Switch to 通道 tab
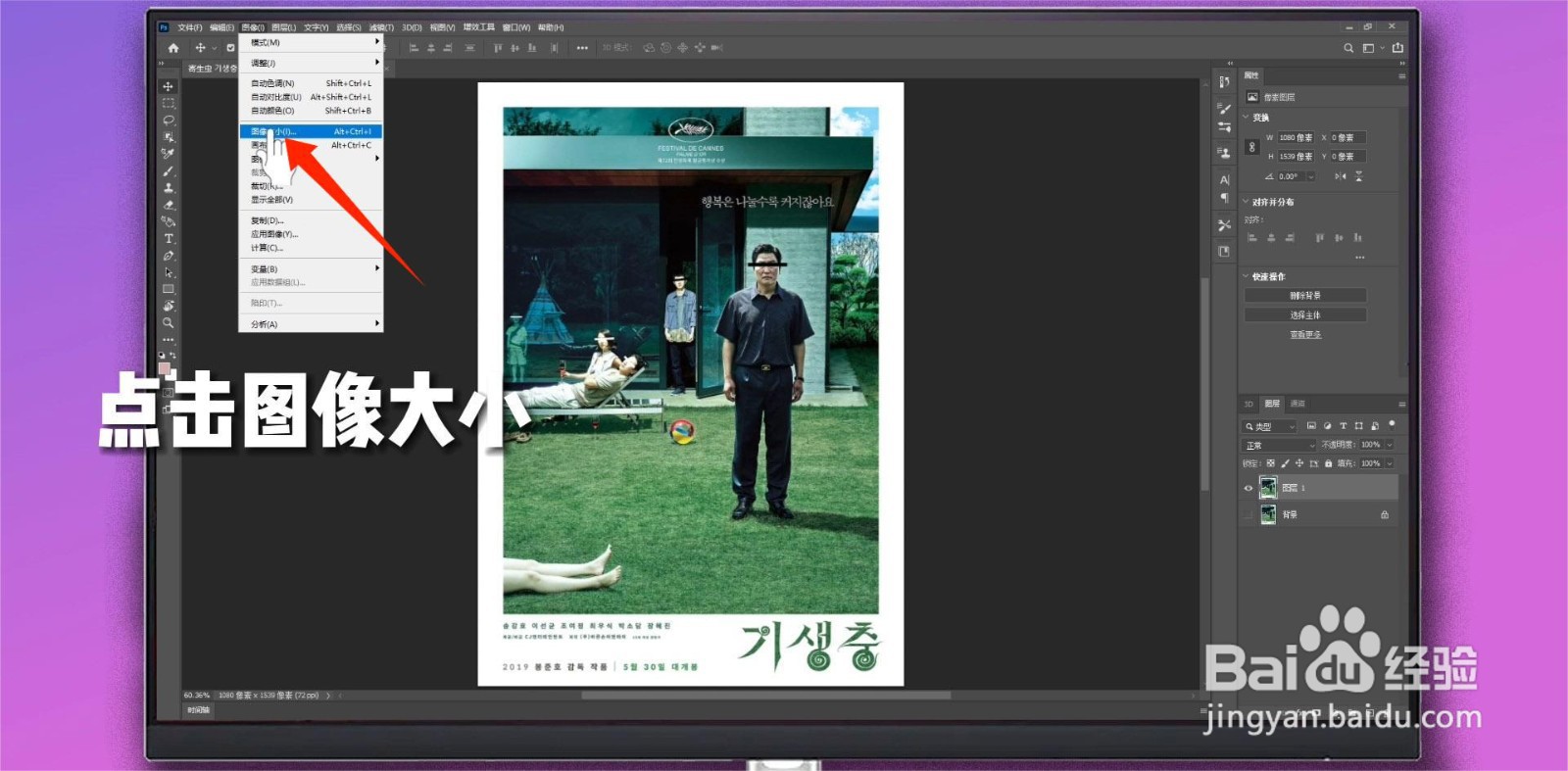The height and width of the screenshot is (771, 1568). click(x=1298, y=404)
